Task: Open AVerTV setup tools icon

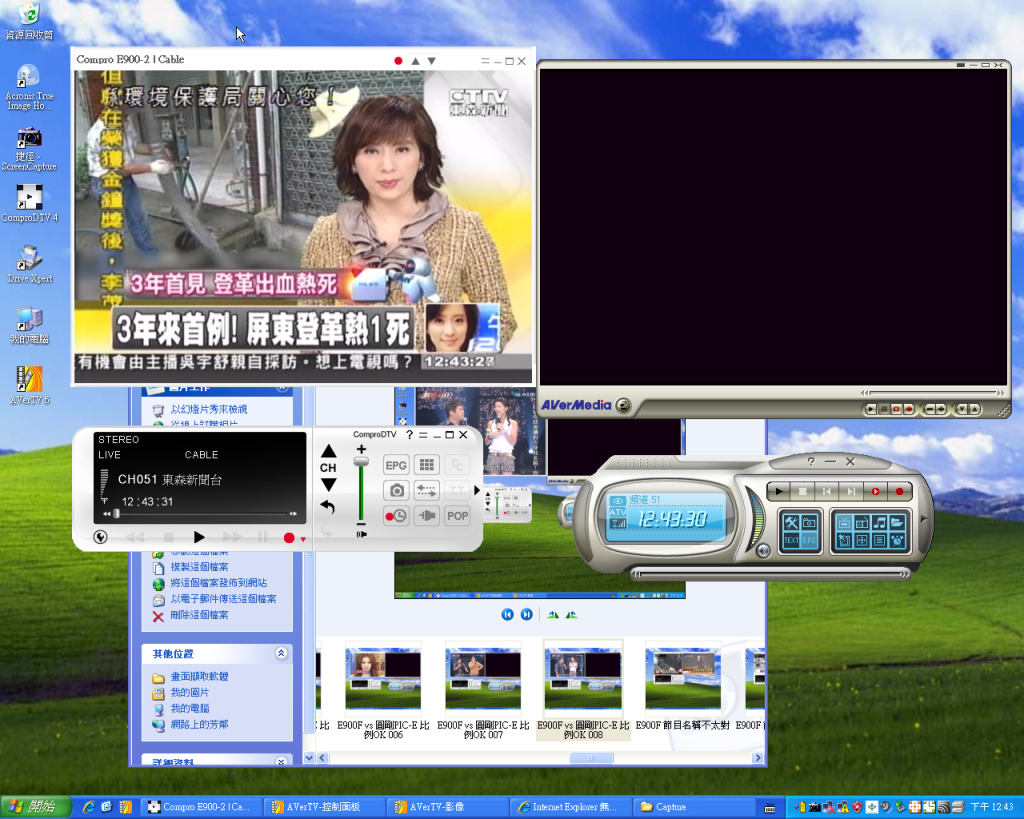Action: [792, 522]
